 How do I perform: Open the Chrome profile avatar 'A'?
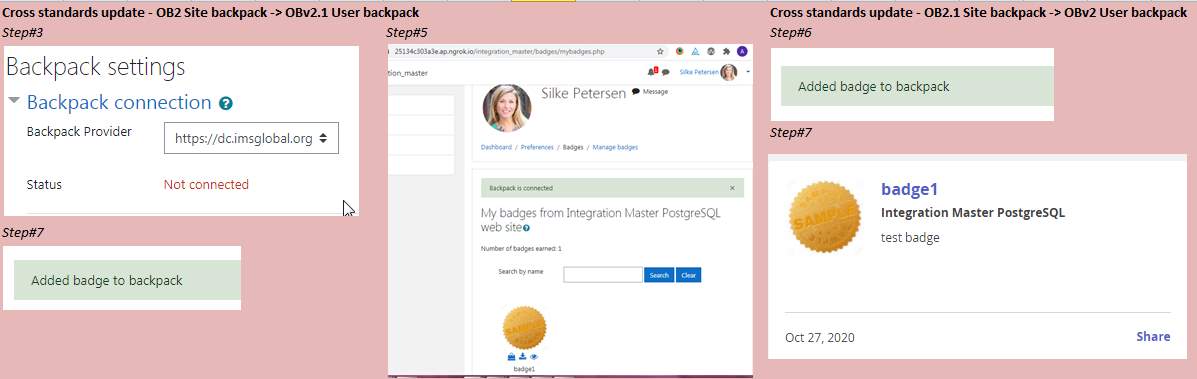click(742, 51)
